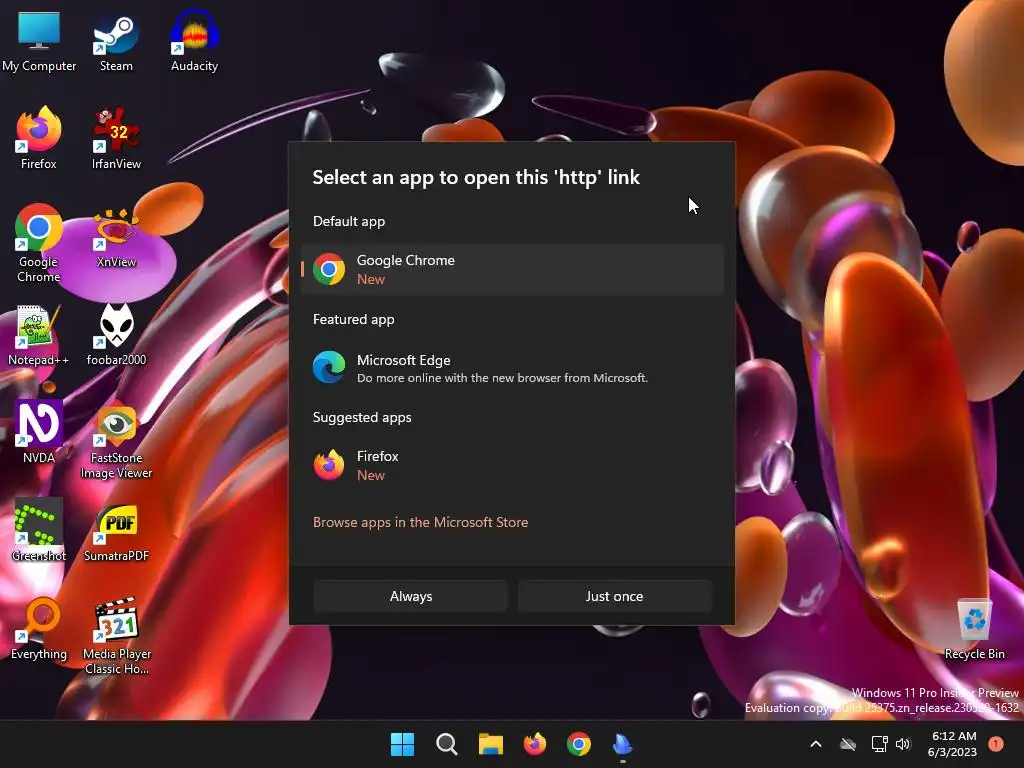Select the XnView desktop shortcut
Screen dimensions: 1024x768
pyautogui.click(x=116, y=238)
